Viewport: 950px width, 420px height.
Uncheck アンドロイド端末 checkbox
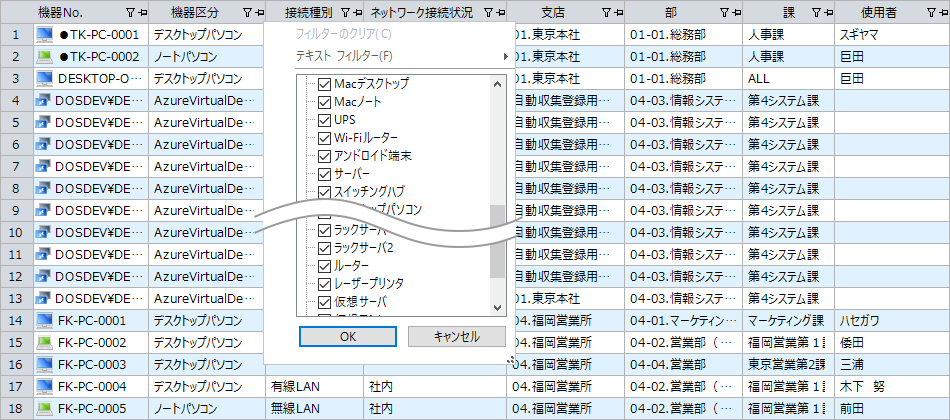click(x=325, y=156)
